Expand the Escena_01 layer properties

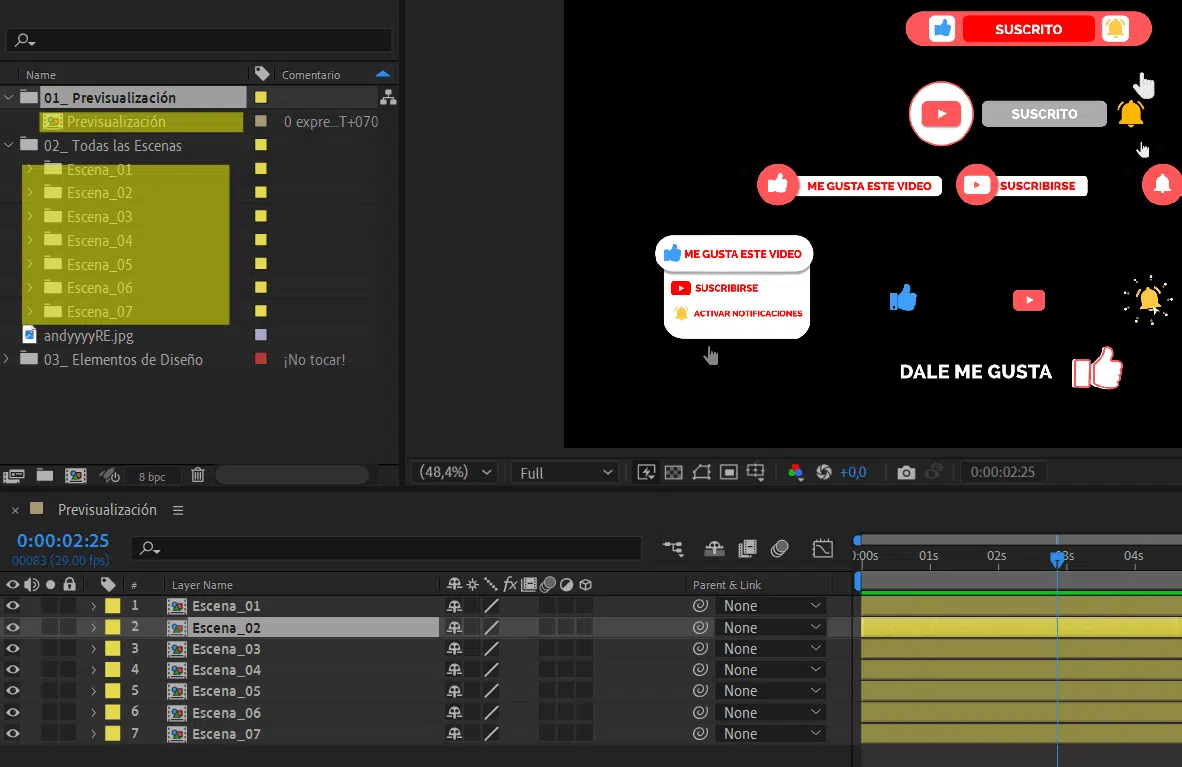point(93,606)
